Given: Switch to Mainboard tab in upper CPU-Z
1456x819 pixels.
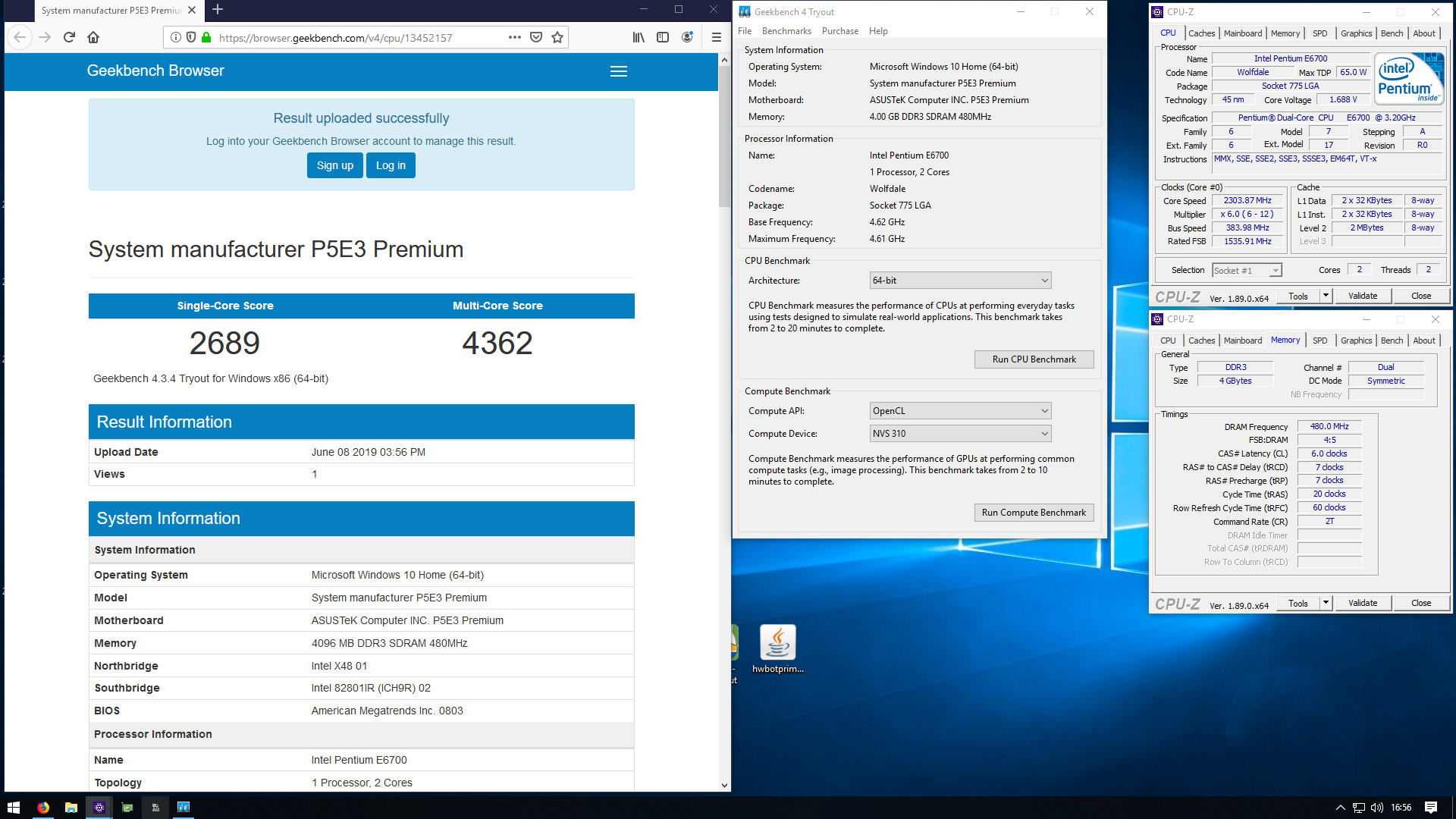Looking at the screenshot, I should (1243, 33).
